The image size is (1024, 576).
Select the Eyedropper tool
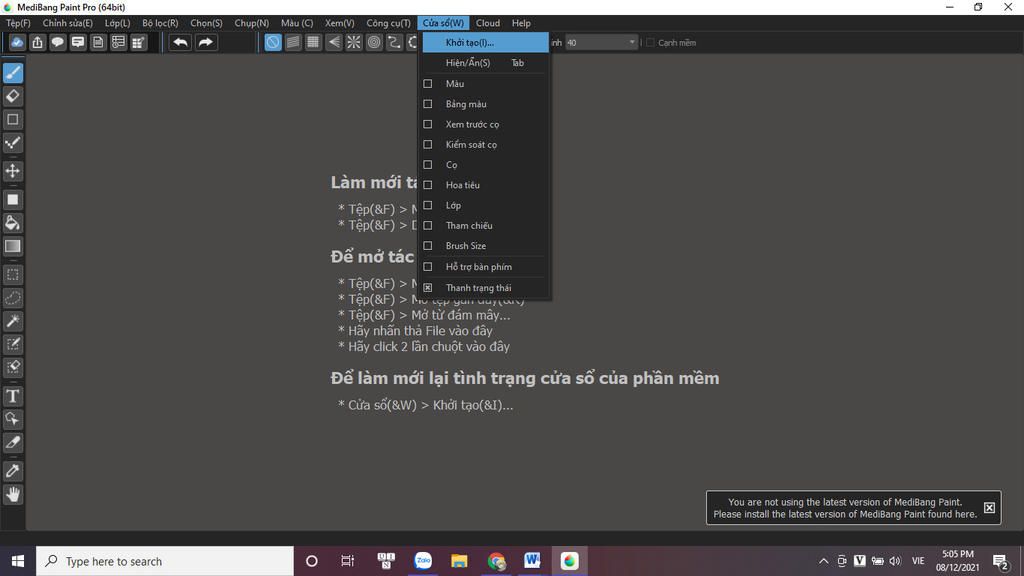[x=12, y=471]
